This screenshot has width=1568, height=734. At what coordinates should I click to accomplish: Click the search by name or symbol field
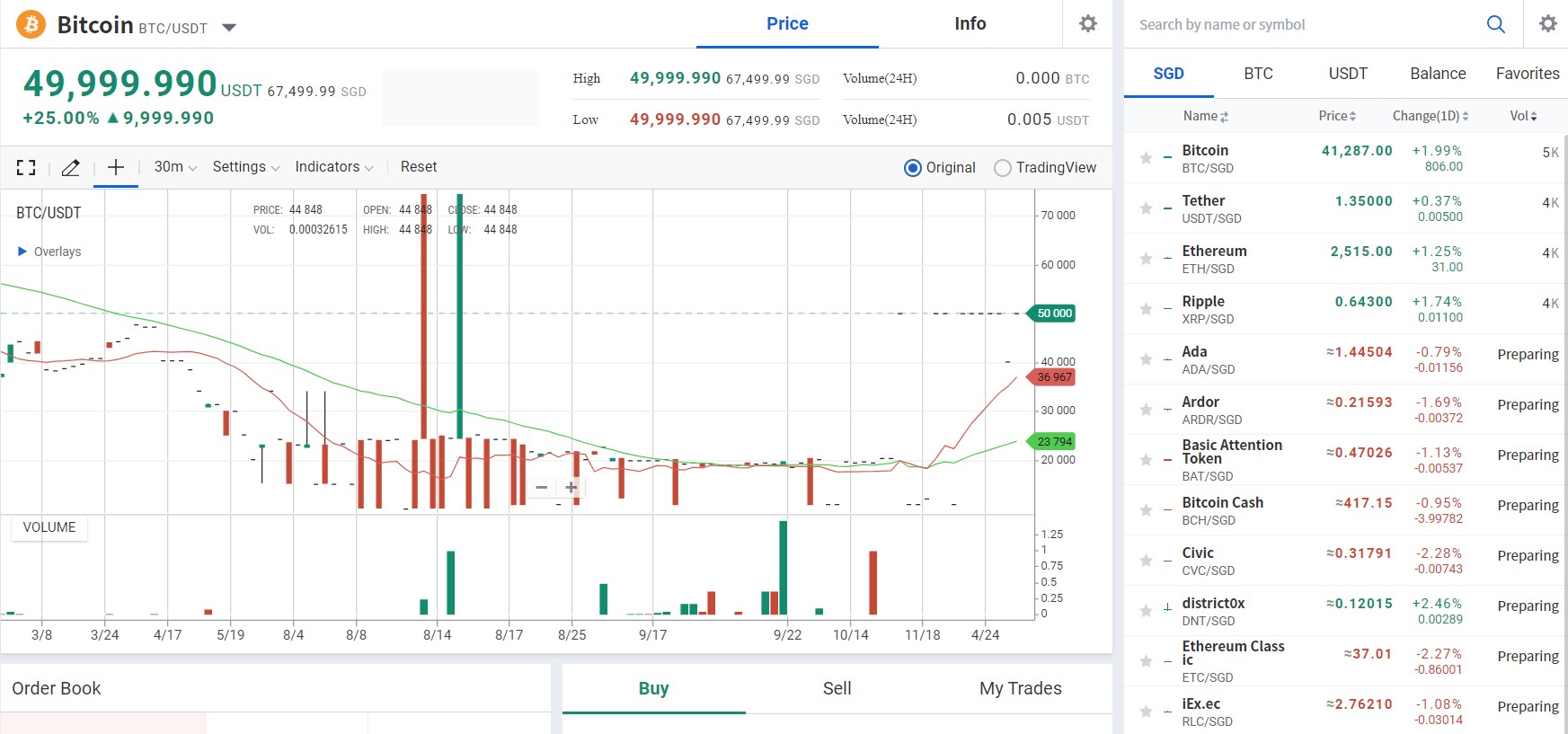(x=1303, y=24)
